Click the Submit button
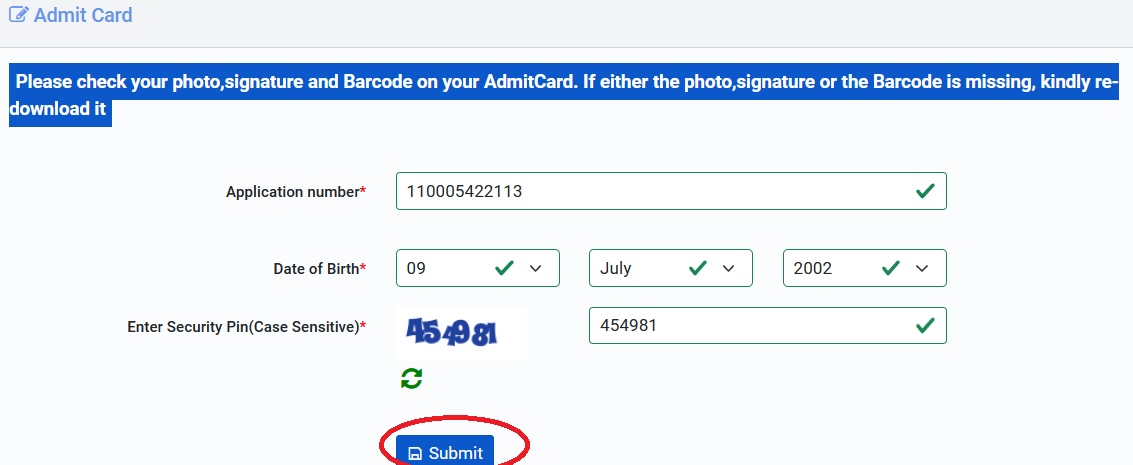 click(x=445, y=451)
